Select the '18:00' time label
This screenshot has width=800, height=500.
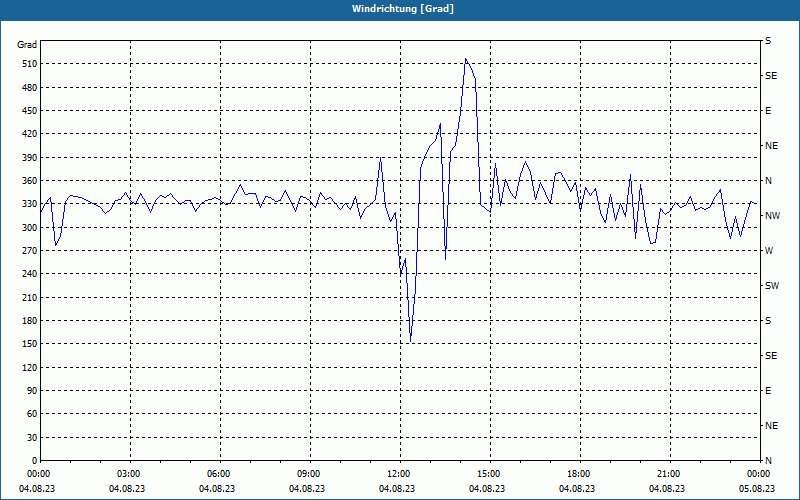point(579,474)
